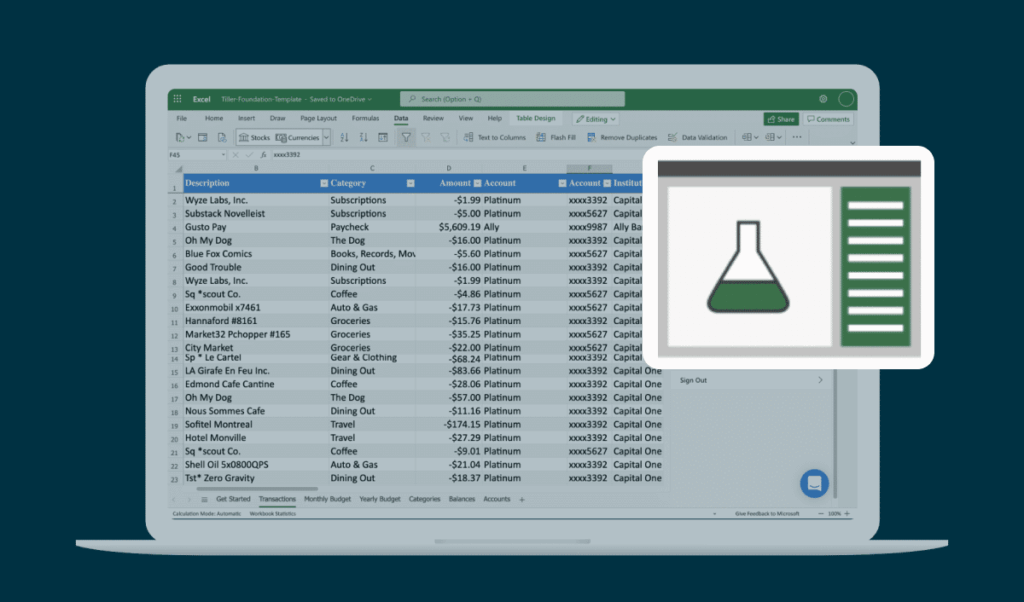Screen dimensions: 1024x602
Task: Click the Search box in title bar
Action: (512, 99)
